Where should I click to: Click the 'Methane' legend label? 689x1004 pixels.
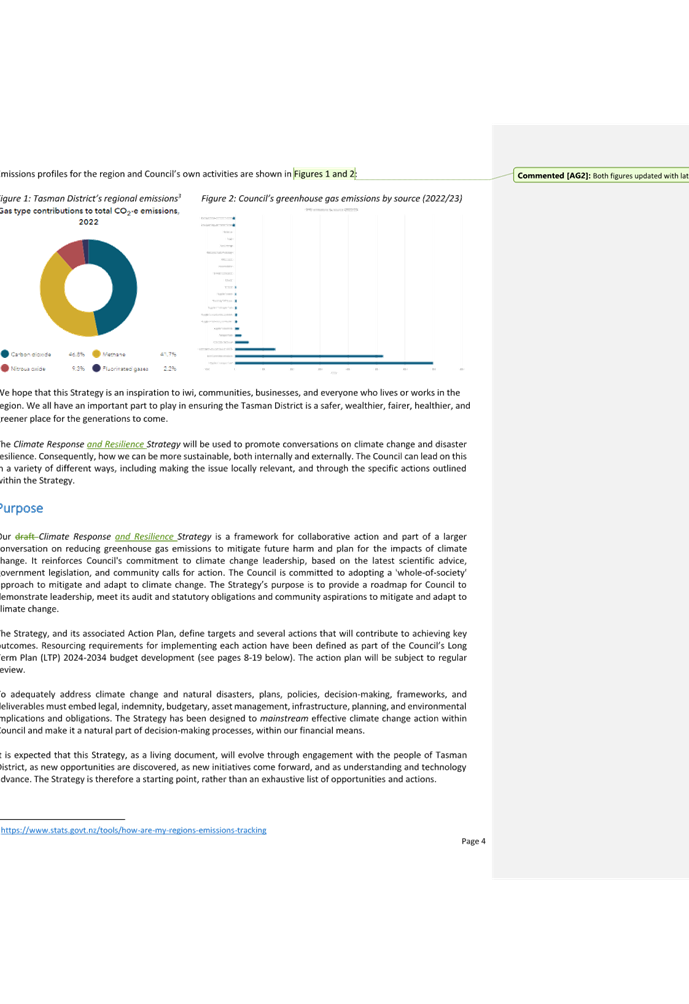click(114, 354)
